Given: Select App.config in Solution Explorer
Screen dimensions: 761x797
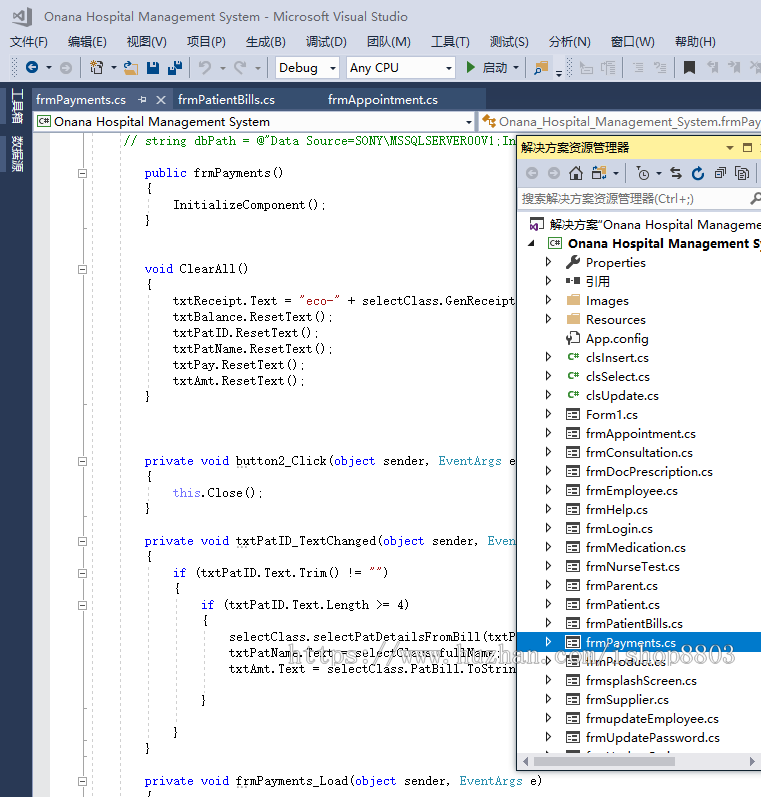Looking at the screenshot, I should [x=617, y=339].
